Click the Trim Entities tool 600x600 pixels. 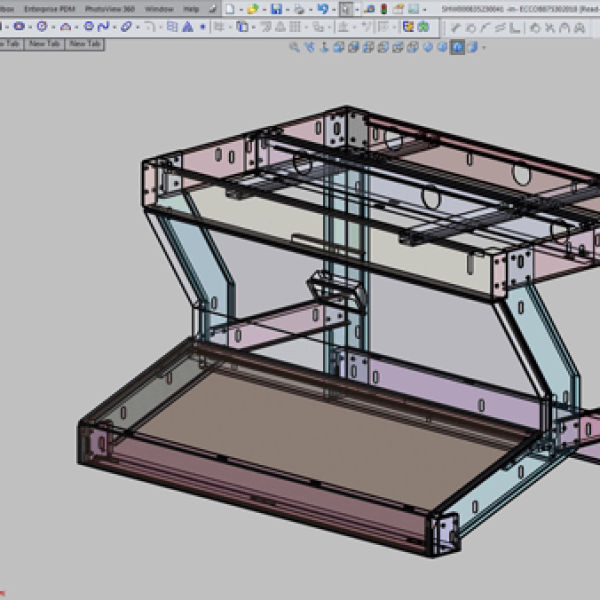[219, 26]
